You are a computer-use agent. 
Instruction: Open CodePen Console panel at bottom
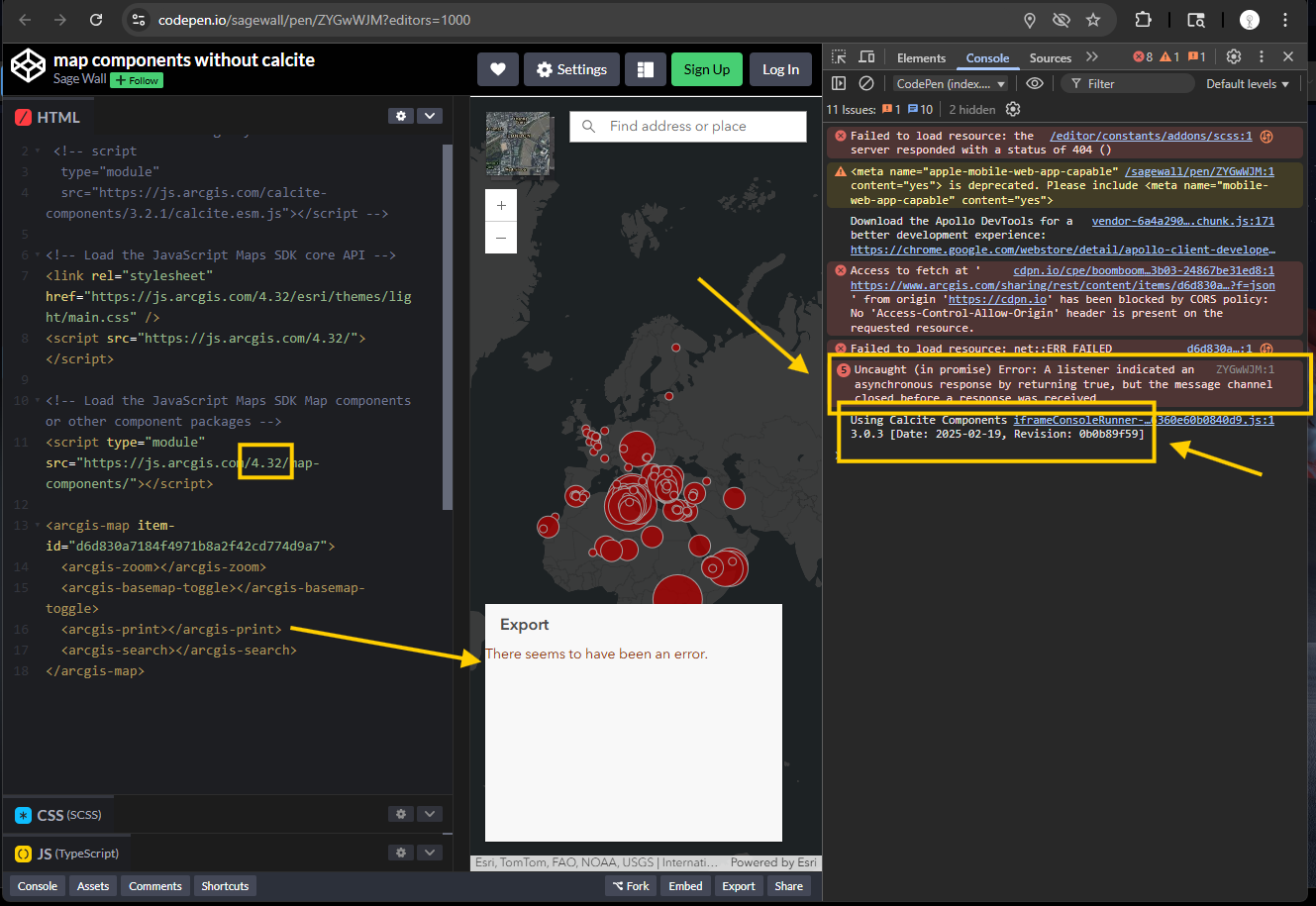[x=38, y=886]
